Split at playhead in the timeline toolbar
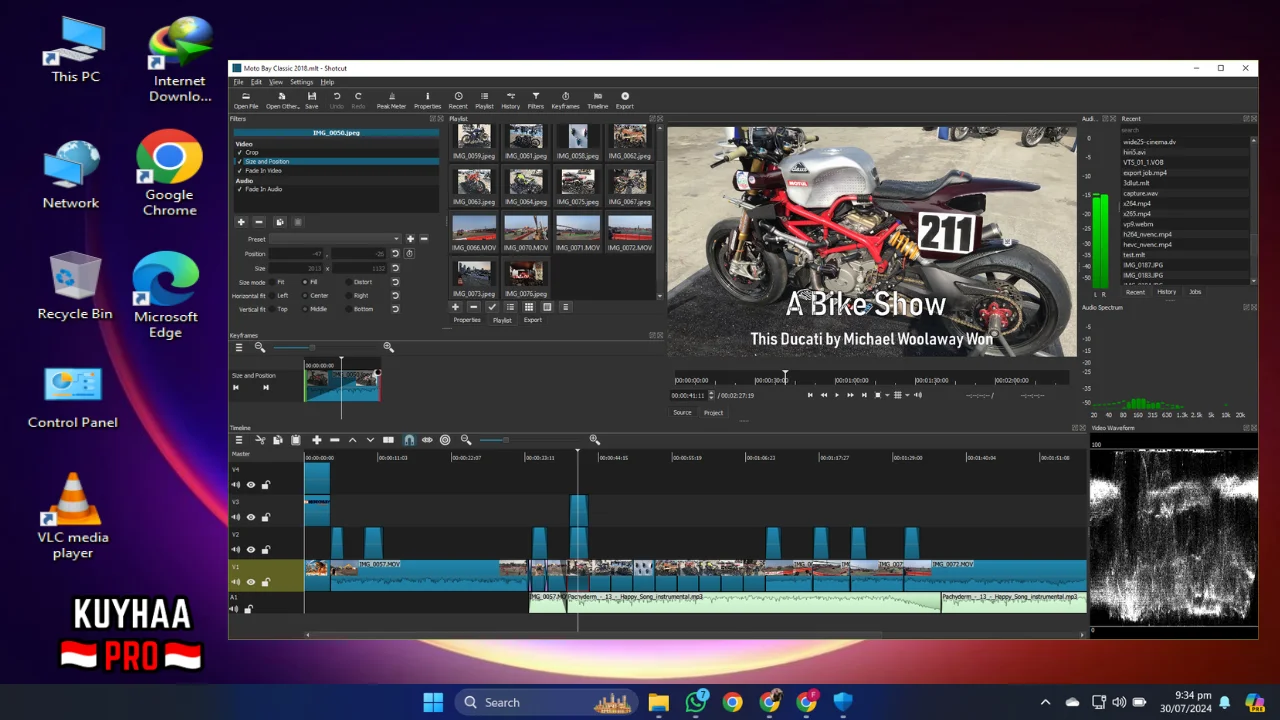1280x720 pixels. [x=388, y=440]
